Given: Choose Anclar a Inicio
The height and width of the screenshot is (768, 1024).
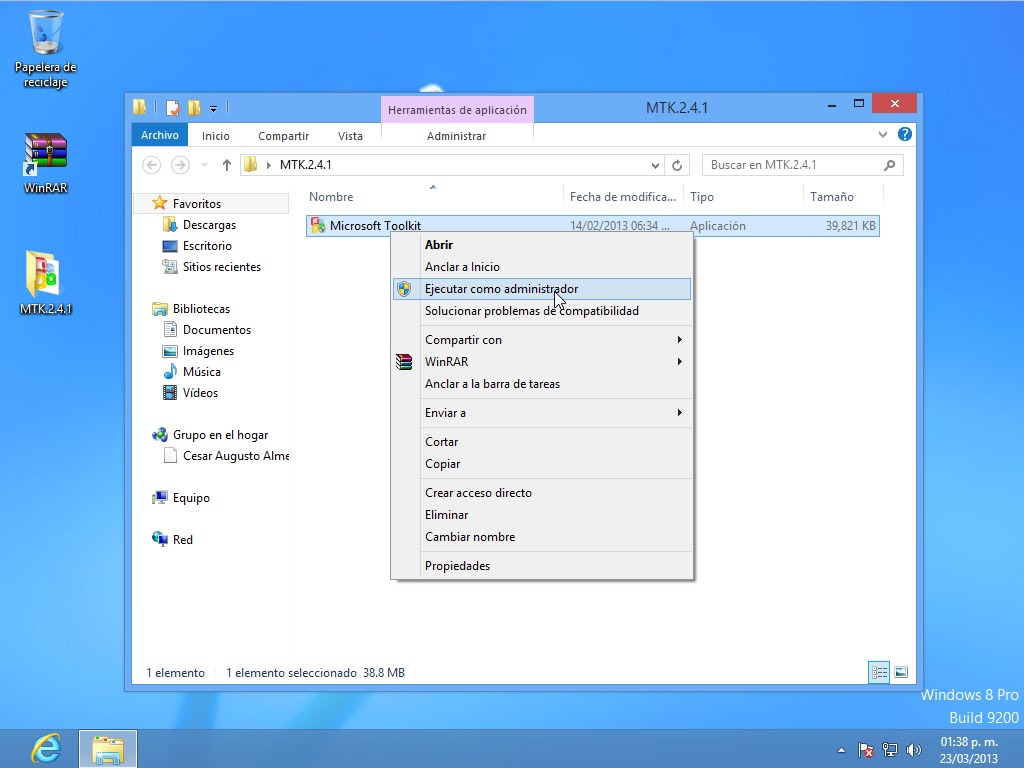Looking at the screenshot, I should 542,266.
